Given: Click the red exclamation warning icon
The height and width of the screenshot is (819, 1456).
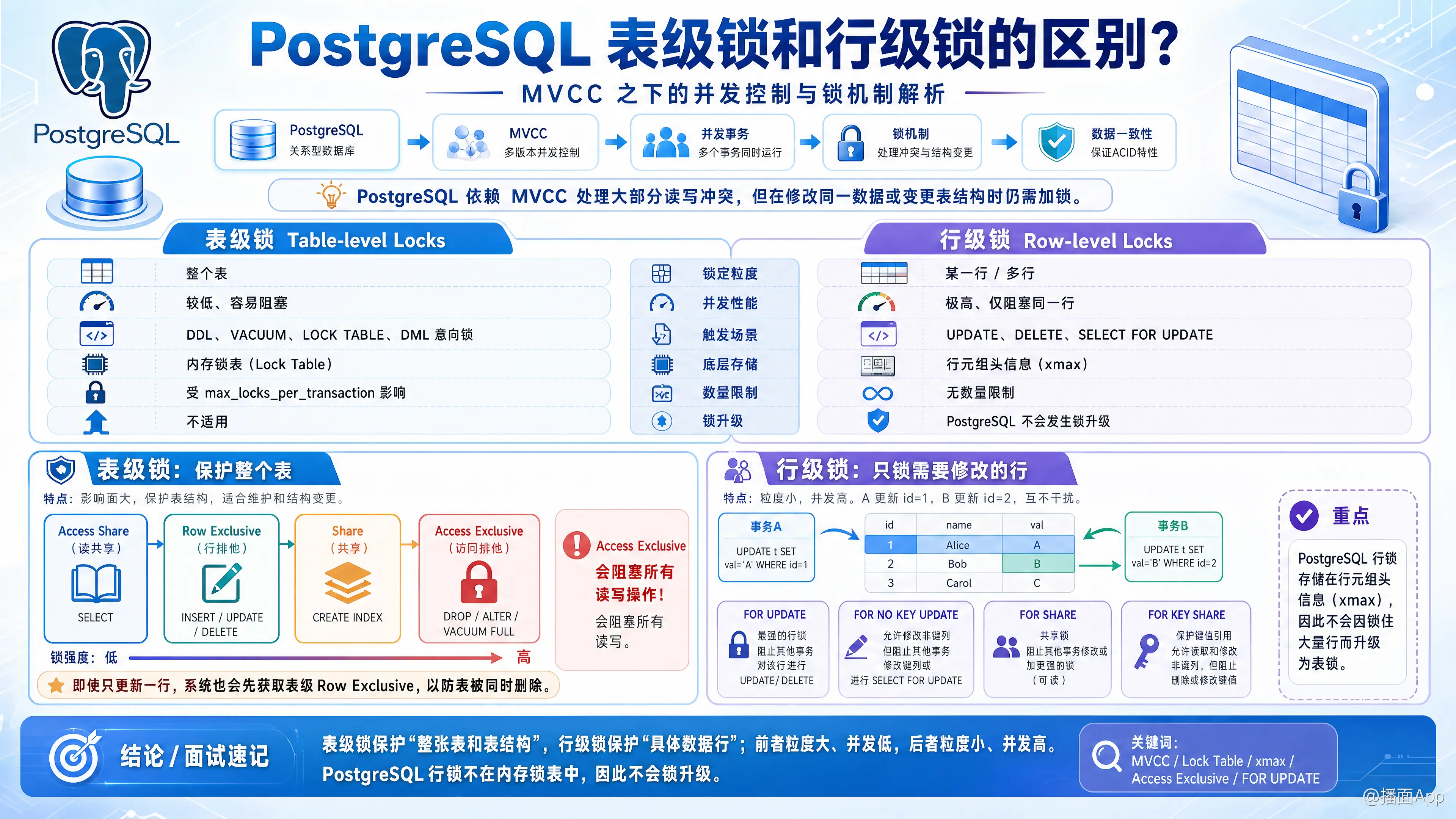Looking at the screenshot, I should [576, 545].
